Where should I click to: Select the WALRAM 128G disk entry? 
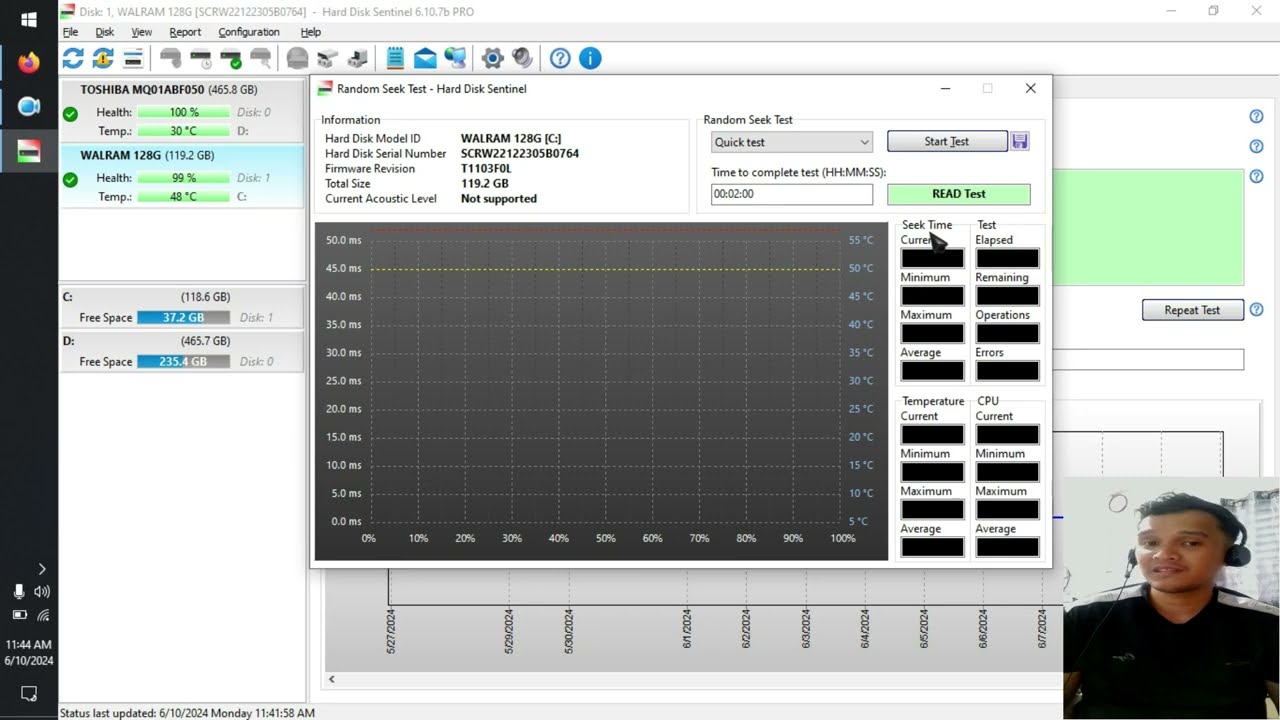click(182, 176)
